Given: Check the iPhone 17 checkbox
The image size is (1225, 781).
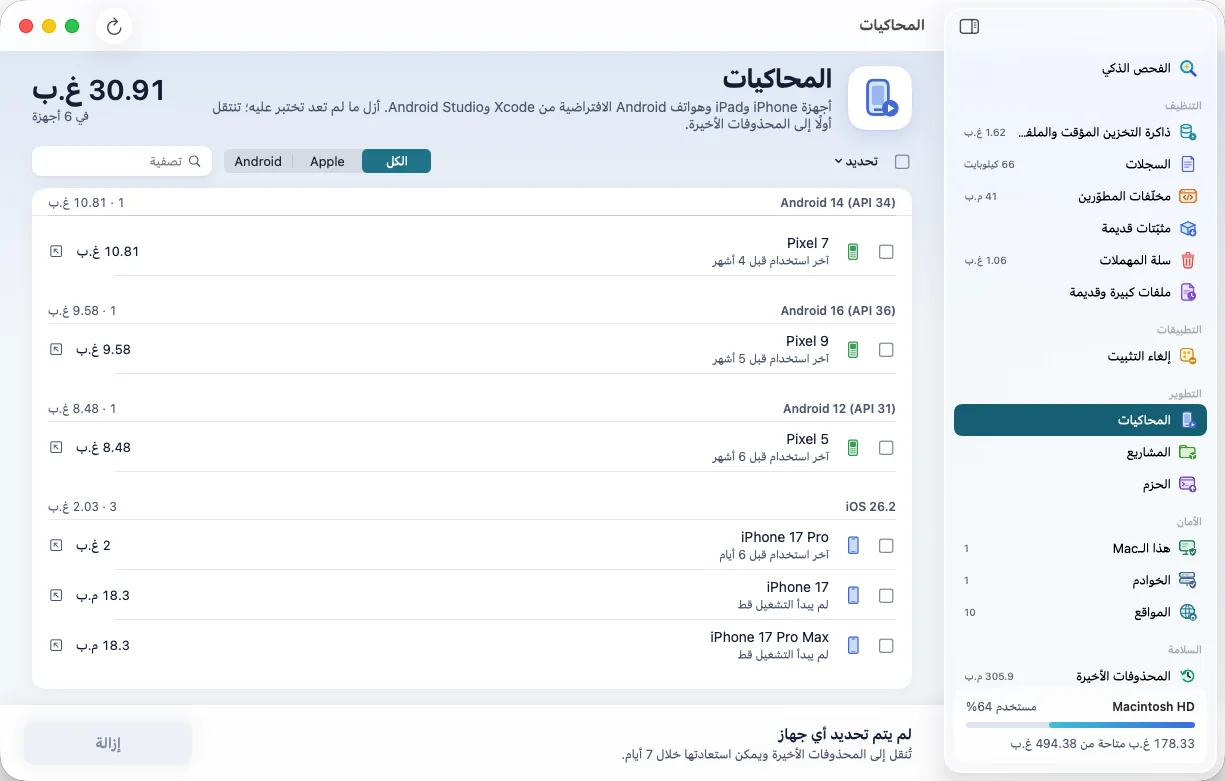Looking at the screenshot, I should tap(886, 596).
